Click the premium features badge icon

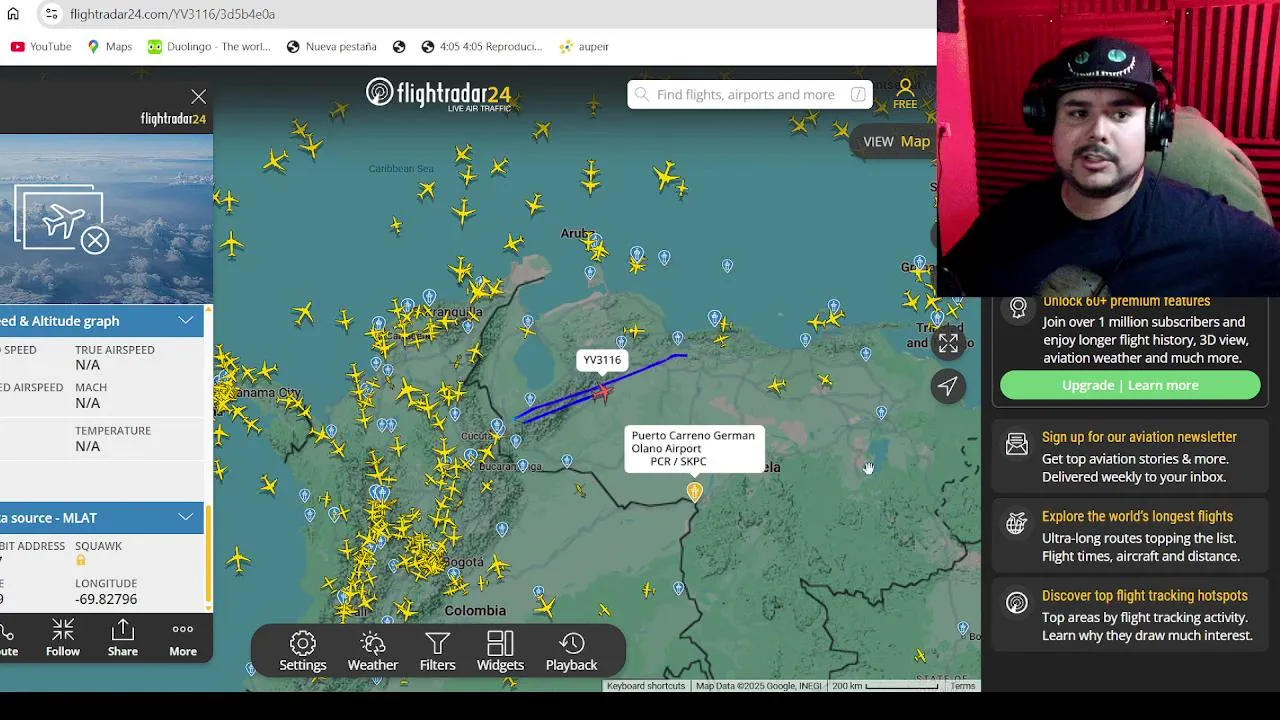point(1018,308)
